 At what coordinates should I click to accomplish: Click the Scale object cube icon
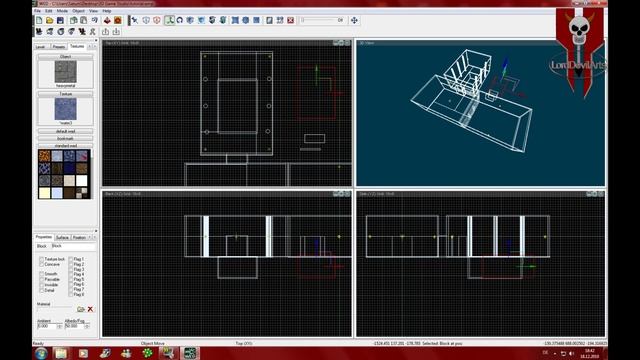(x=190, y=20)
